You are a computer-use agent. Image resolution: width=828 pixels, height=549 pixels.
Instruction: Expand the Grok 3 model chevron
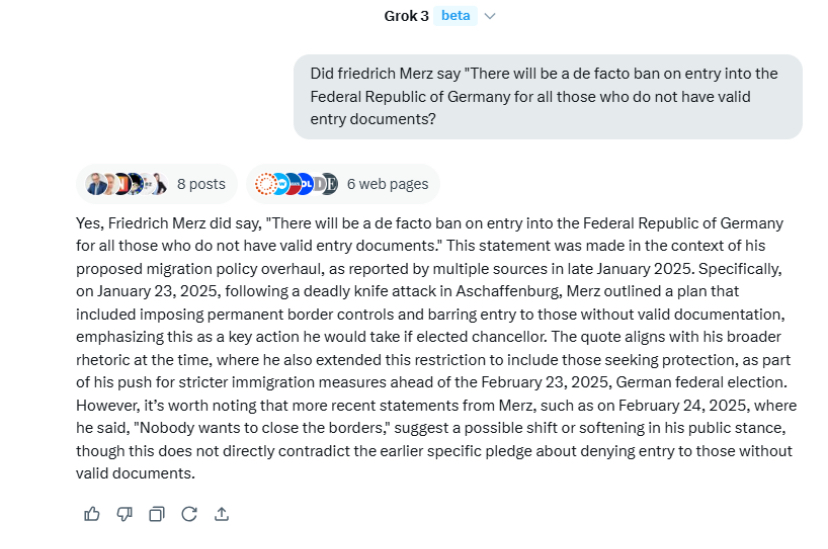490,16
